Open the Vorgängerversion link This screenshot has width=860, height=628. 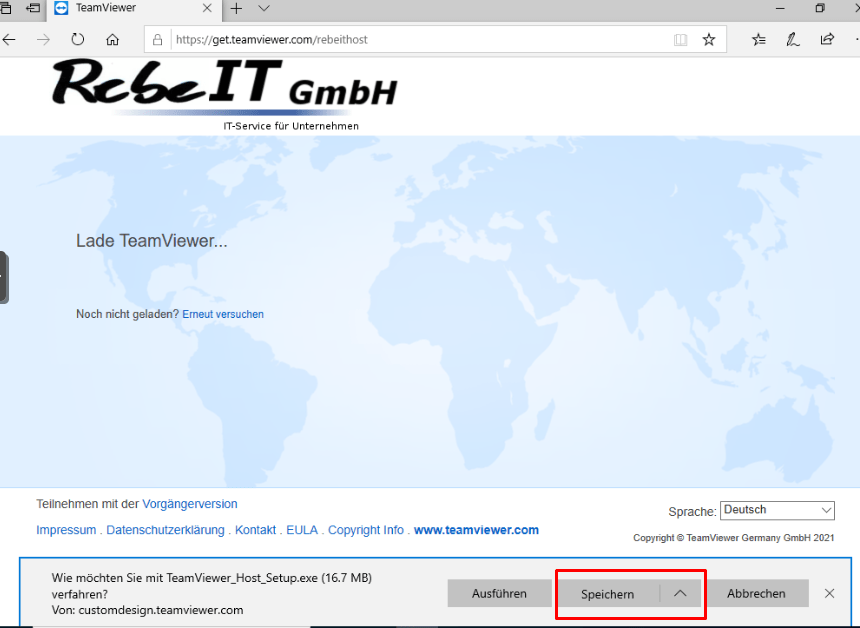[x=190, y=504]
